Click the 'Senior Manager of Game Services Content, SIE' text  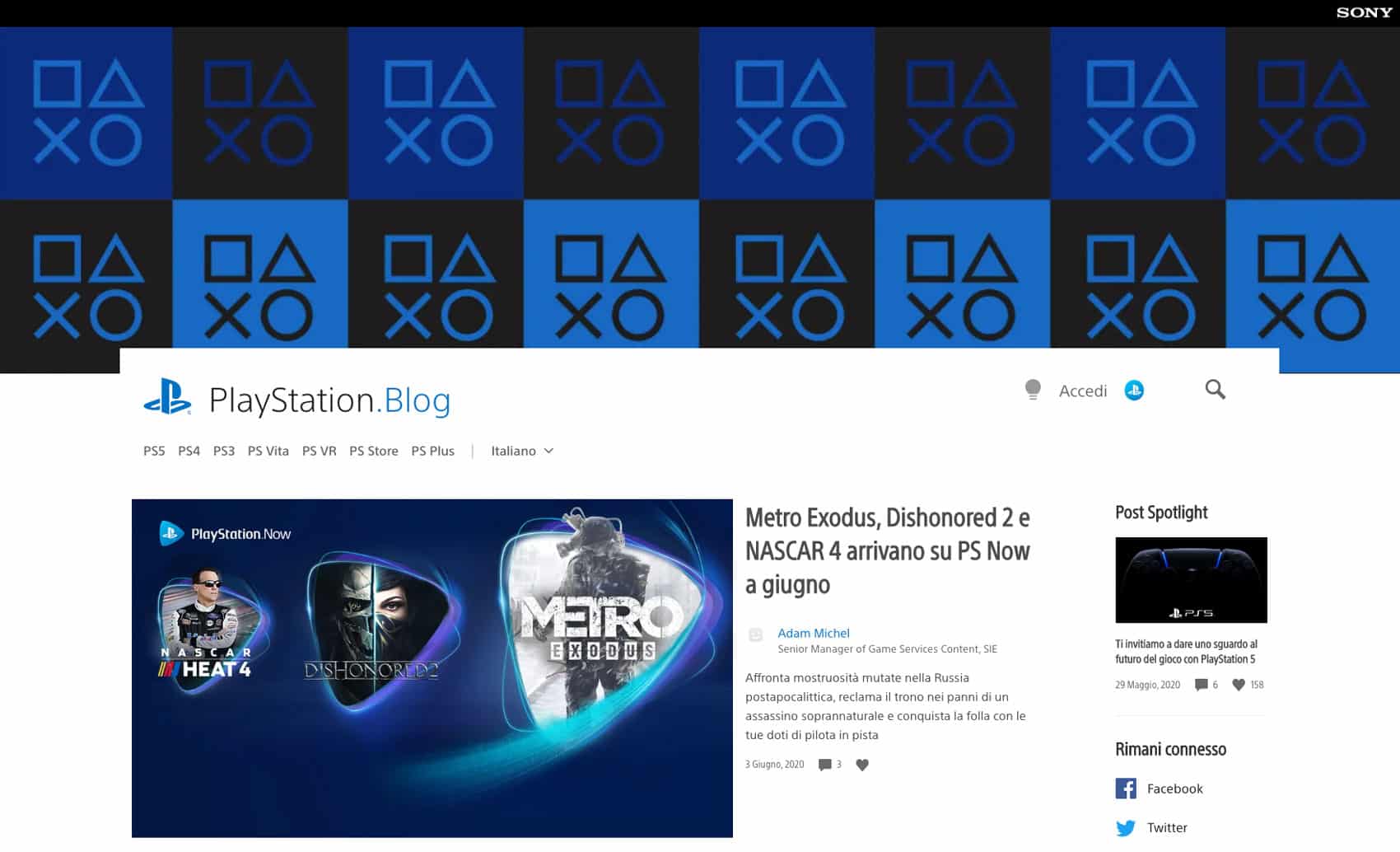click(887, 649)
